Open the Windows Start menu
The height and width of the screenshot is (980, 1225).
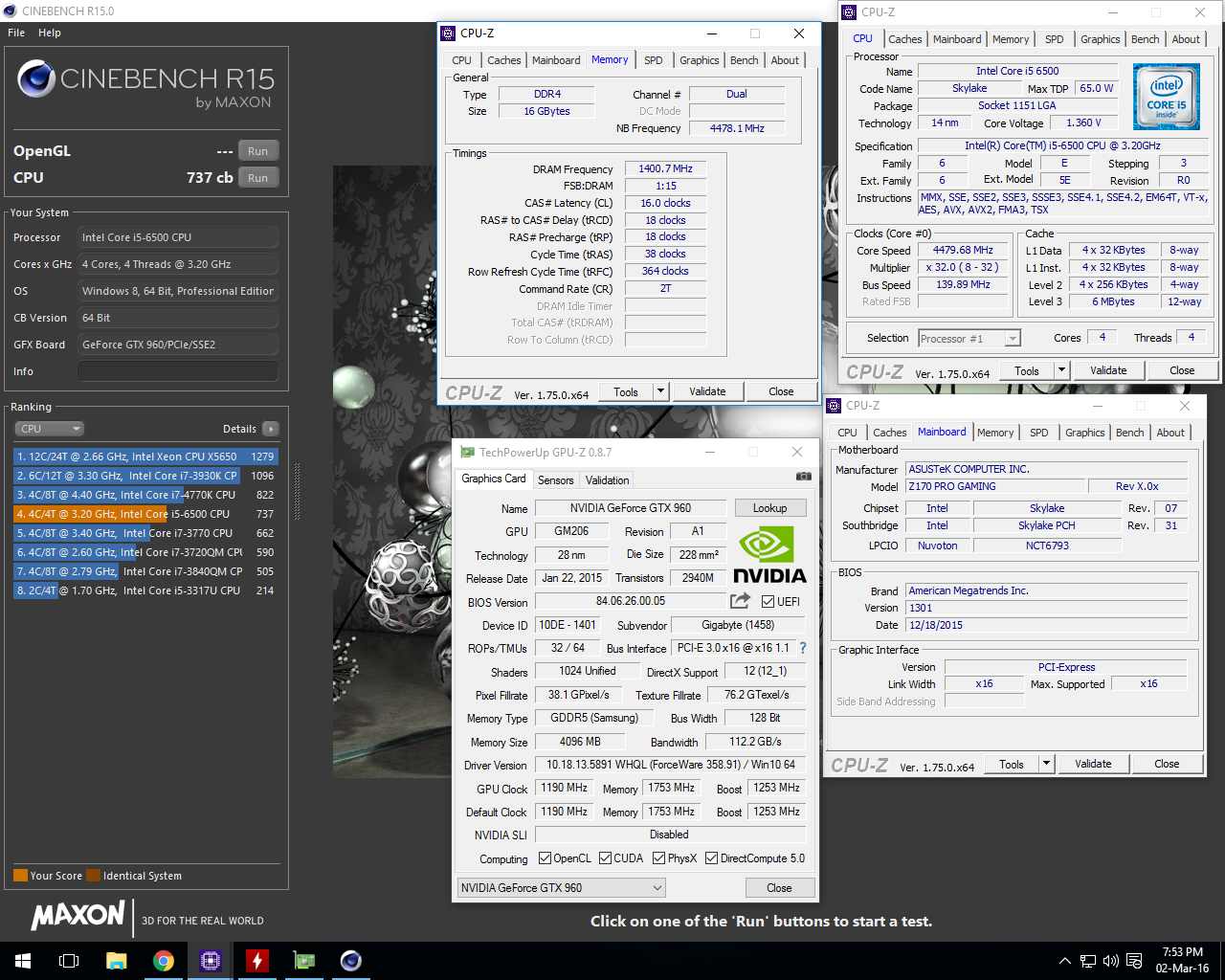click(x=23, y=961)
